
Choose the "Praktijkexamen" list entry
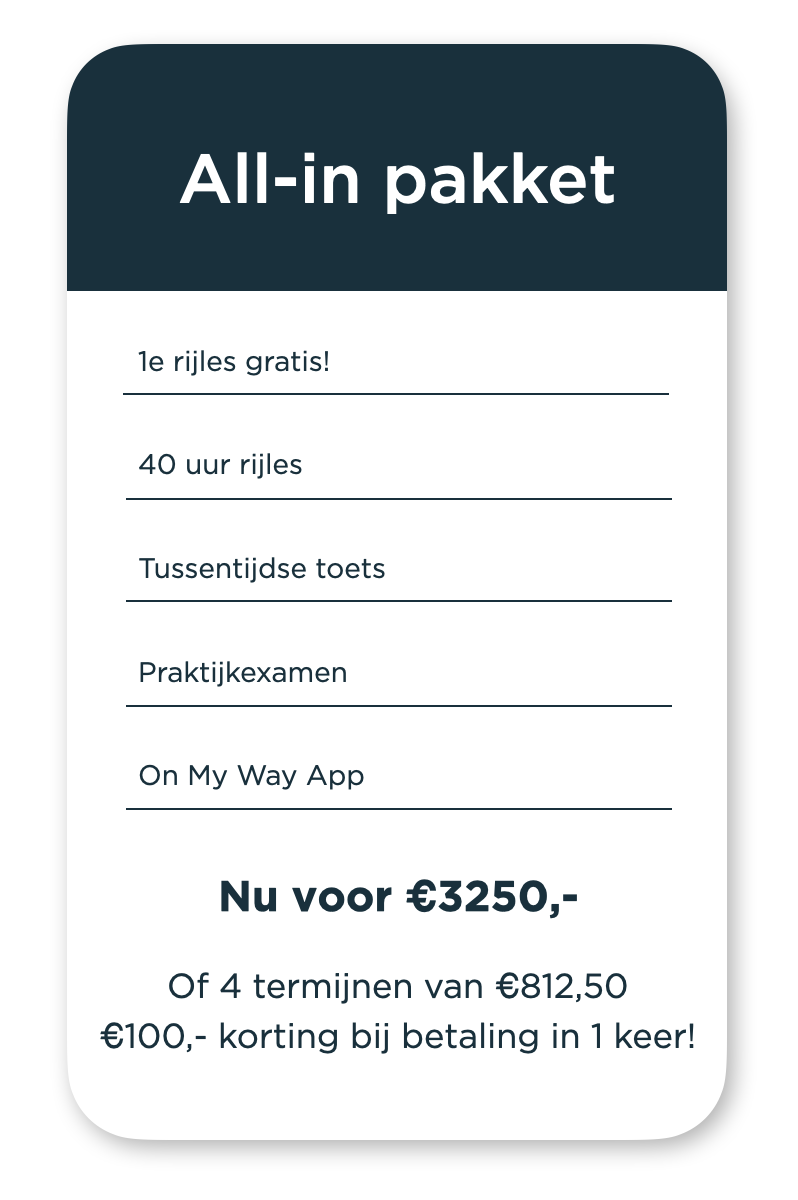click(x=243, y=672)
